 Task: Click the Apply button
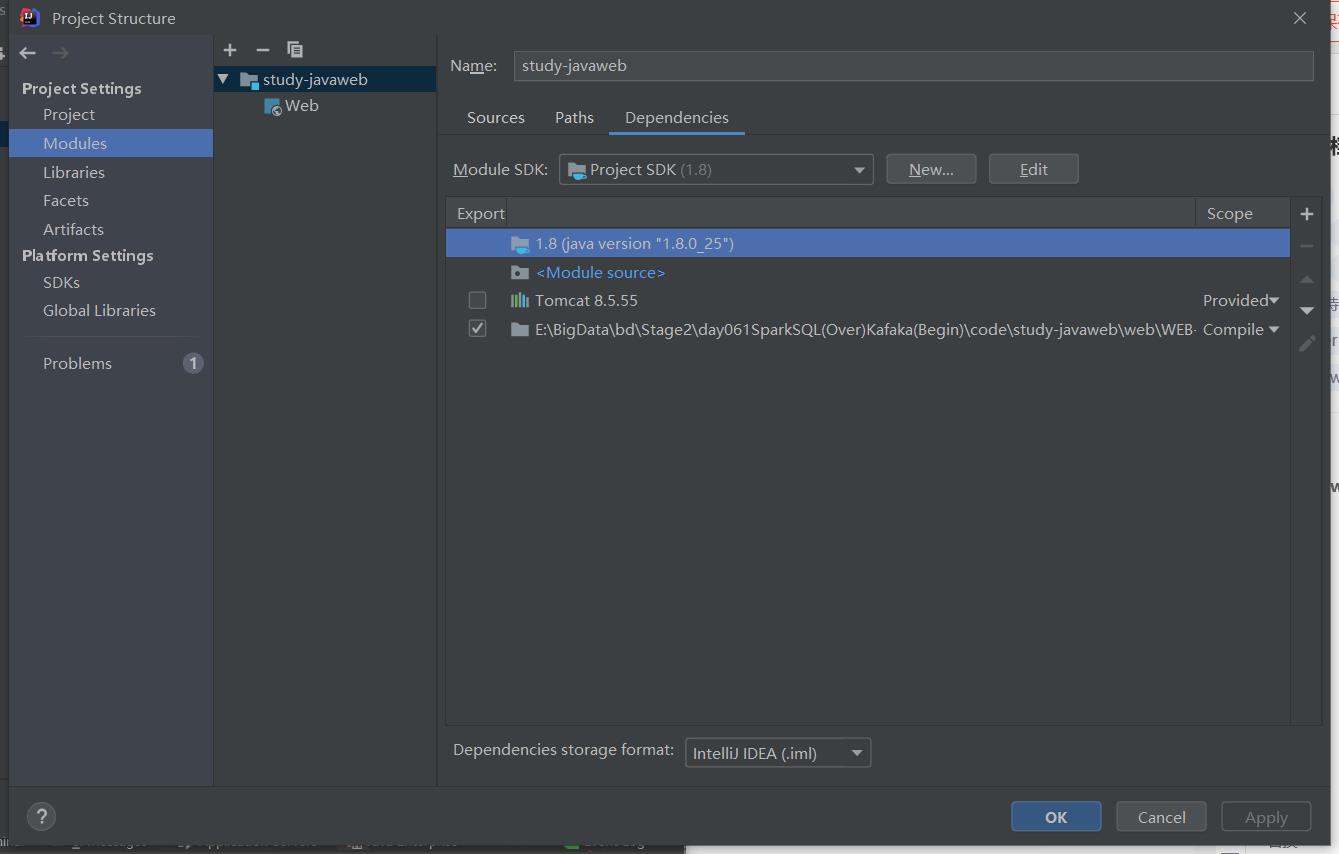tap(1266, 817)
